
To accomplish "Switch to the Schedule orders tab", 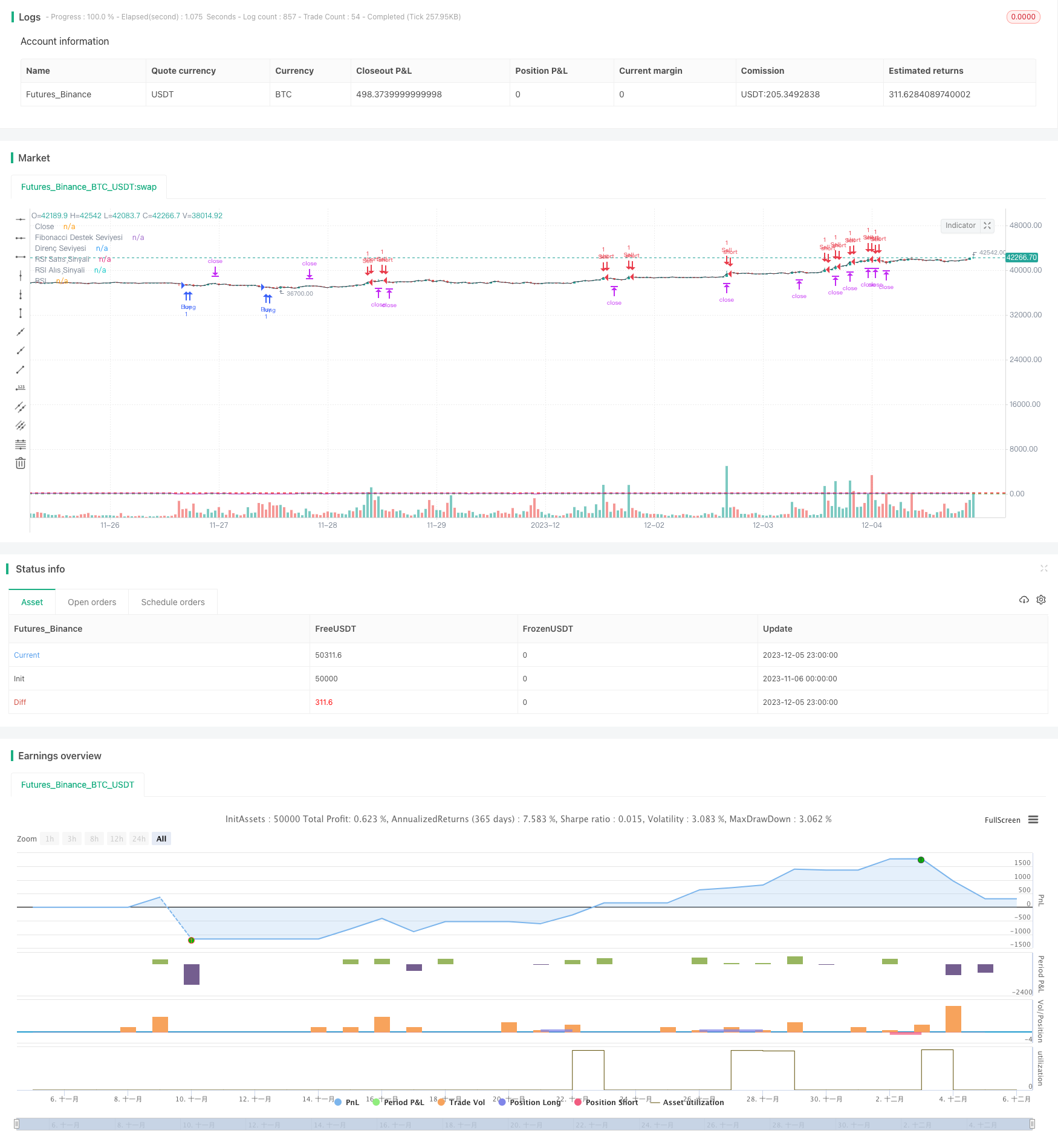I will pos(173,602).
